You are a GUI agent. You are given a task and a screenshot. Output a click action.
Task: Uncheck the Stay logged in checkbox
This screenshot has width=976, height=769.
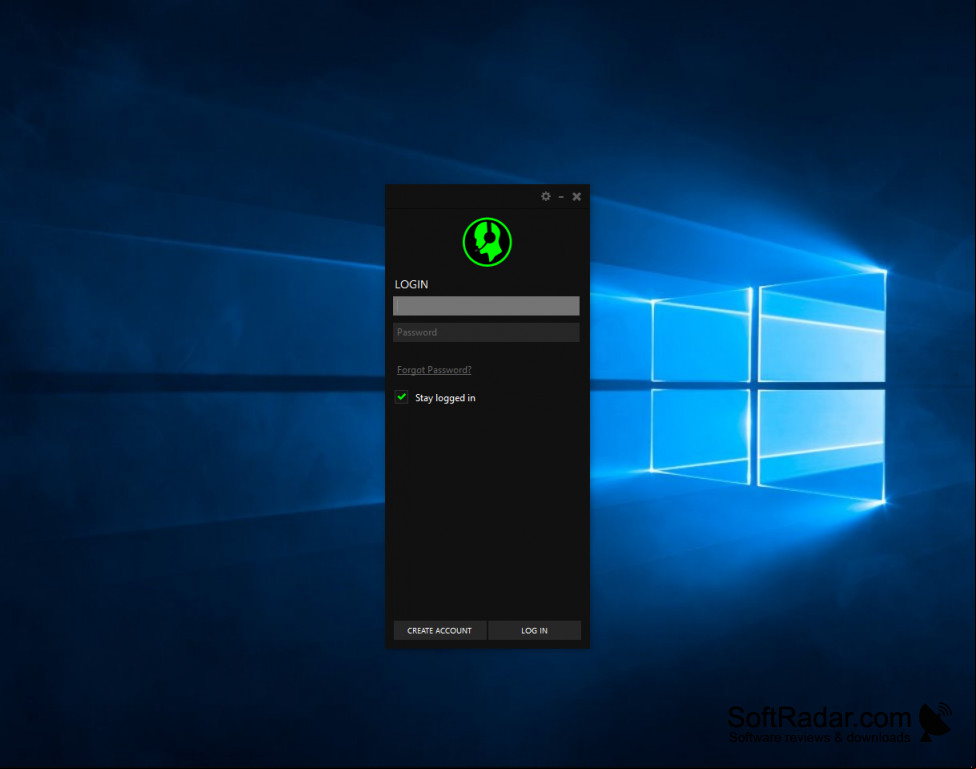click(x=401, y=397)
